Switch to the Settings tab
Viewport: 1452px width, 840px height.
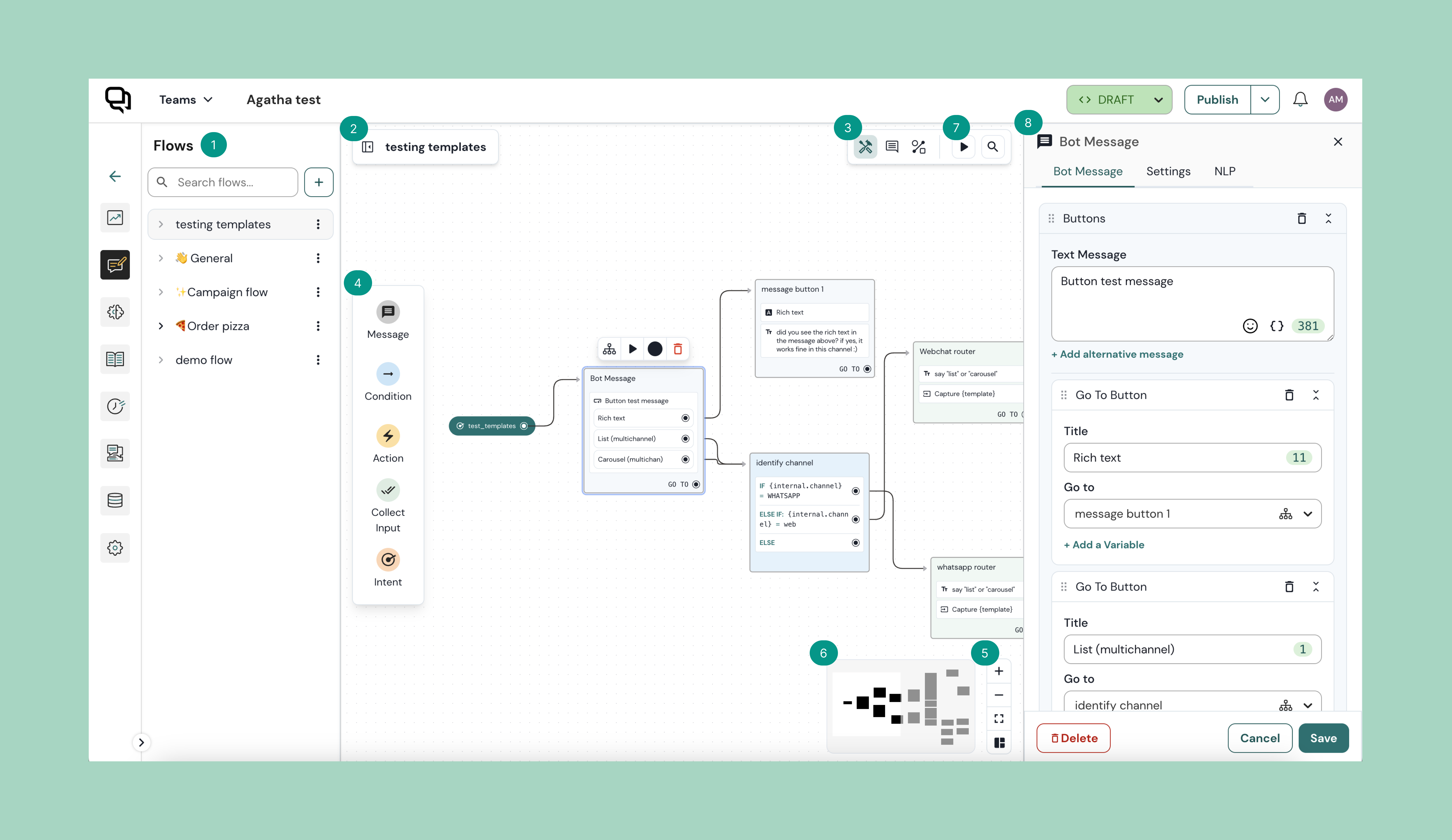click(1168, 171)
